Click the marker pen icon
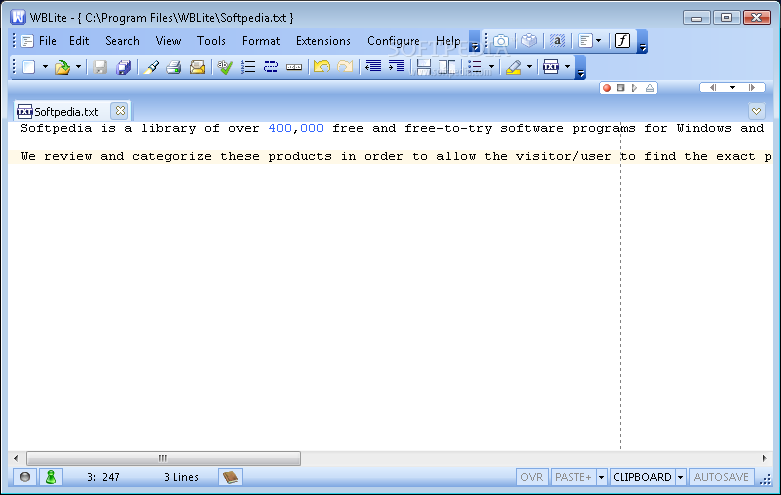781x495 pixels. pos(514,67)
